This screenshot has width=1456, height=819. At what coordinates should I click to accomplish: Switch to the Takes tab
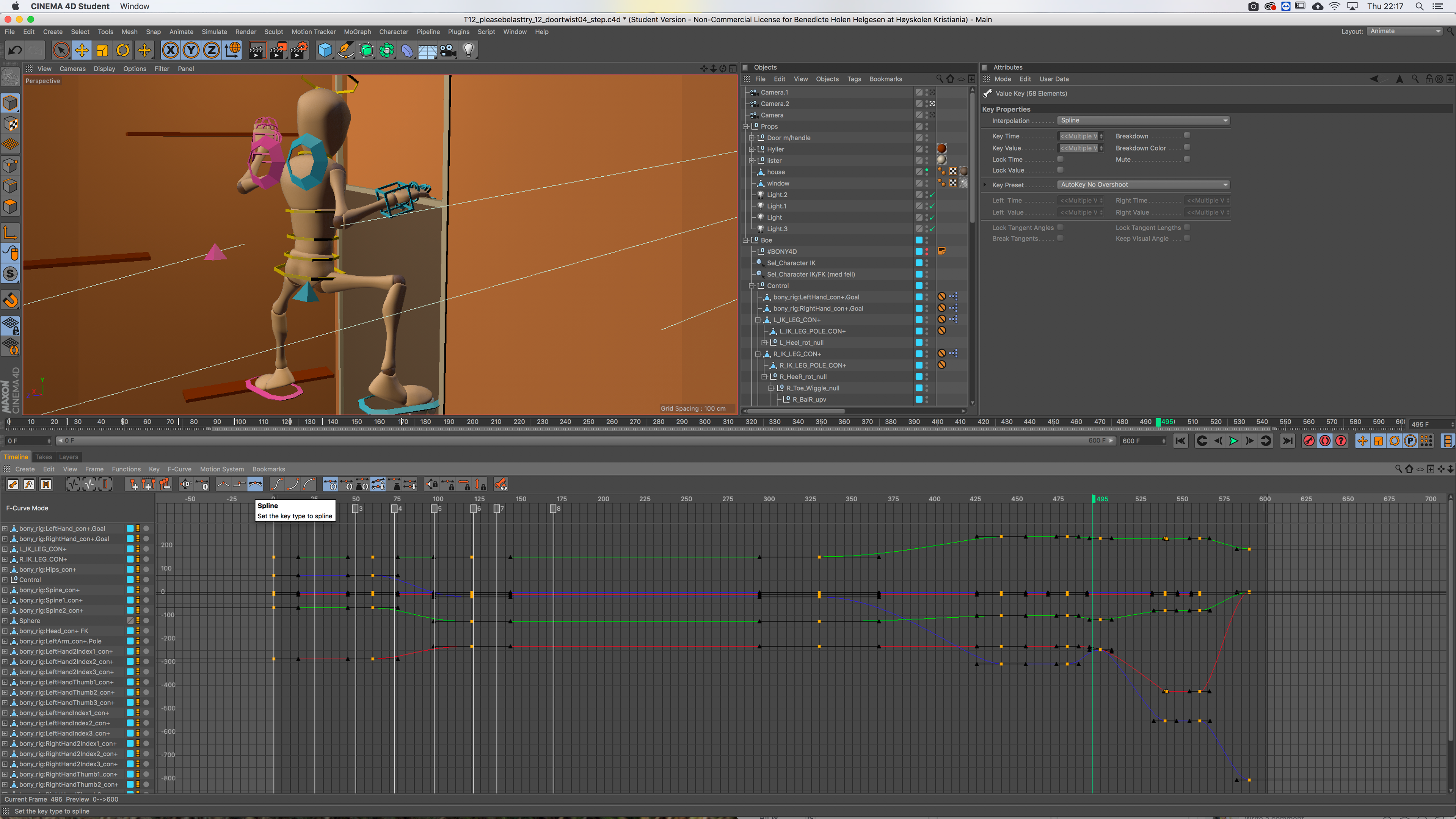point(43,457)
